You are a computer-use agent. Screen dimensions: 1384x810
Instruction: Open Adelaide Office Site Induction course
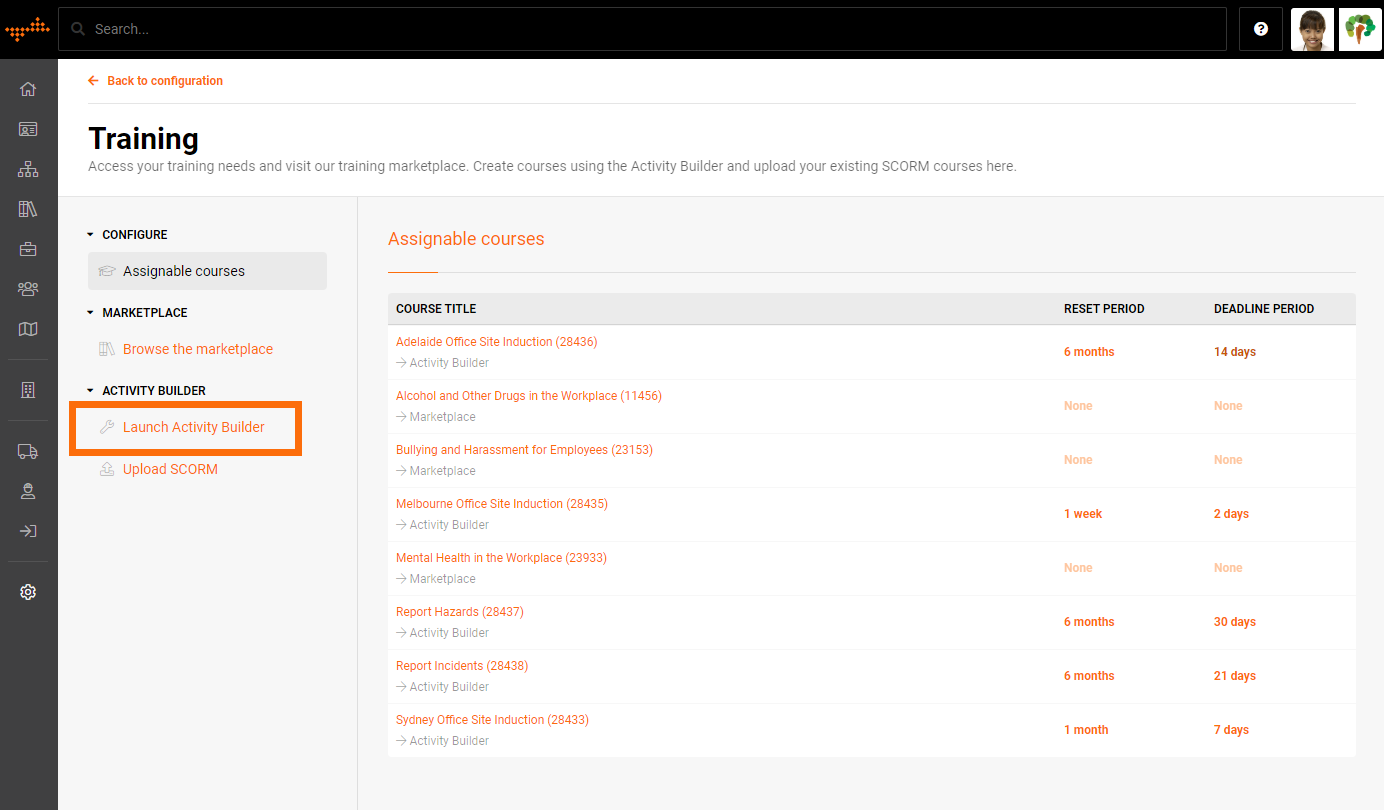coord(497,342)
